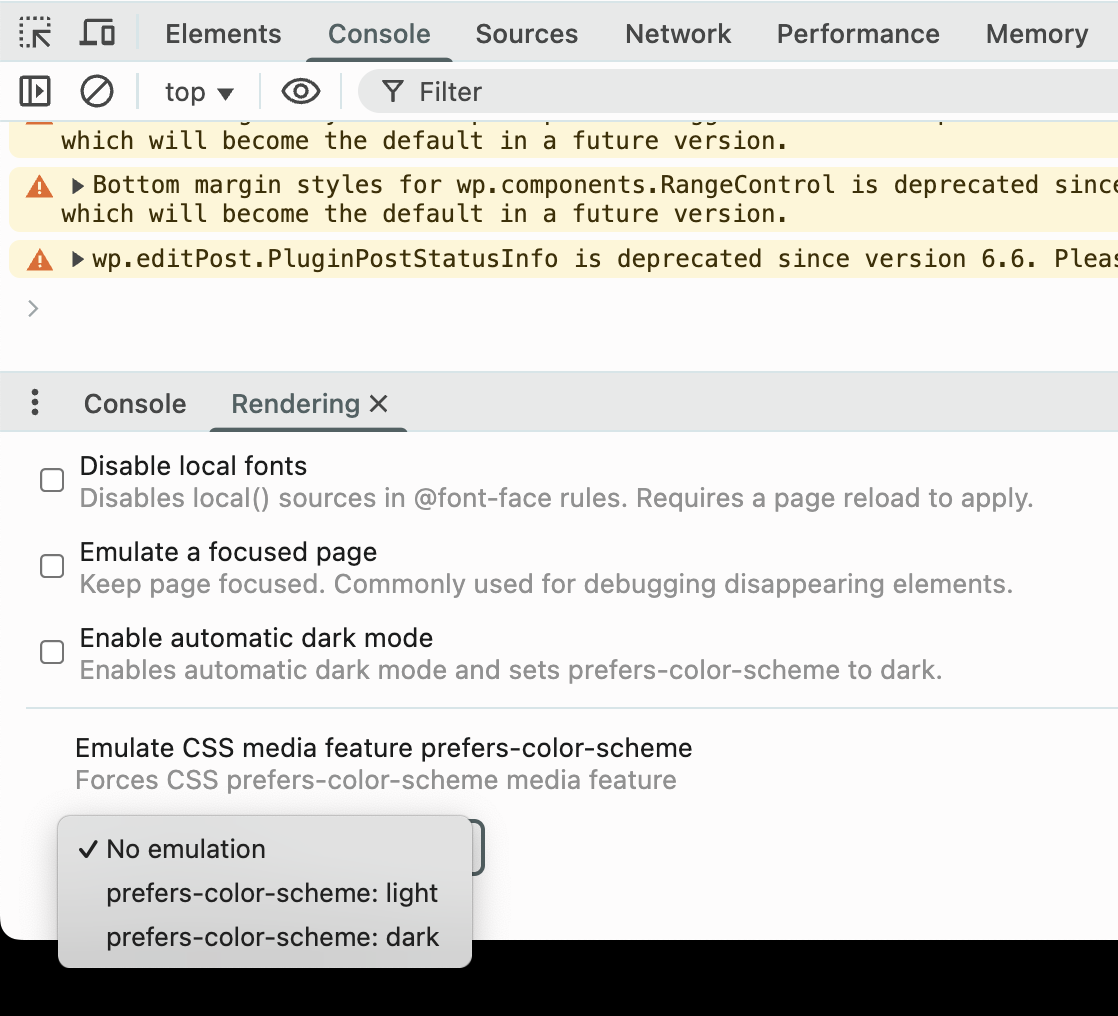
Task: Create live expression with eye icon
Action: pyautogui.click(x=300, y=92)
